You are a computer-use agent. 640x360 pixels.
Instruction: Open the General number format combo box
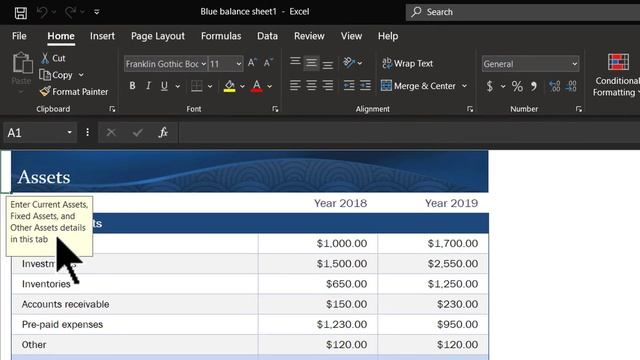530,64
